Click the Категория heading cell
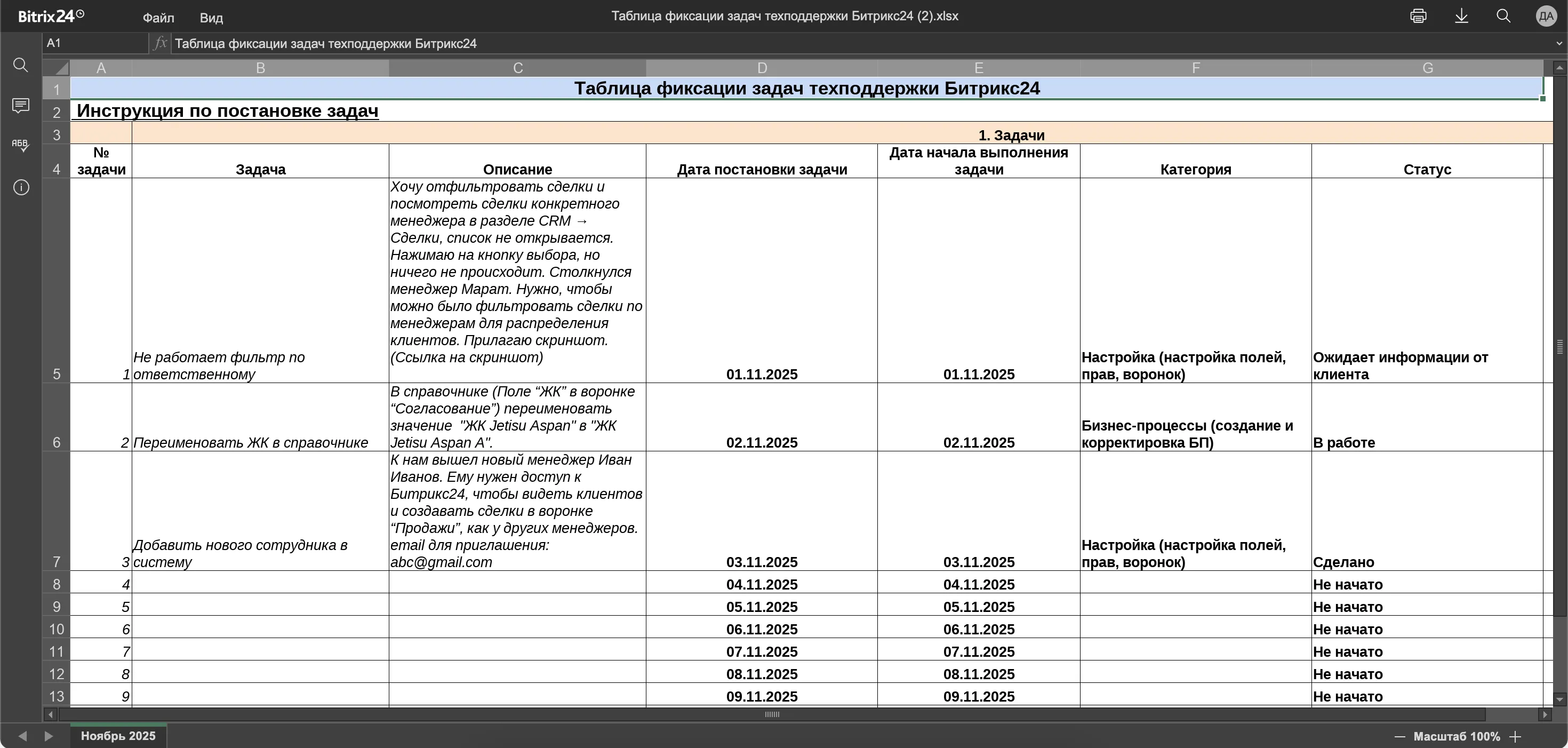Screen dimensions: 1568x748 [x=1196, y=162]
